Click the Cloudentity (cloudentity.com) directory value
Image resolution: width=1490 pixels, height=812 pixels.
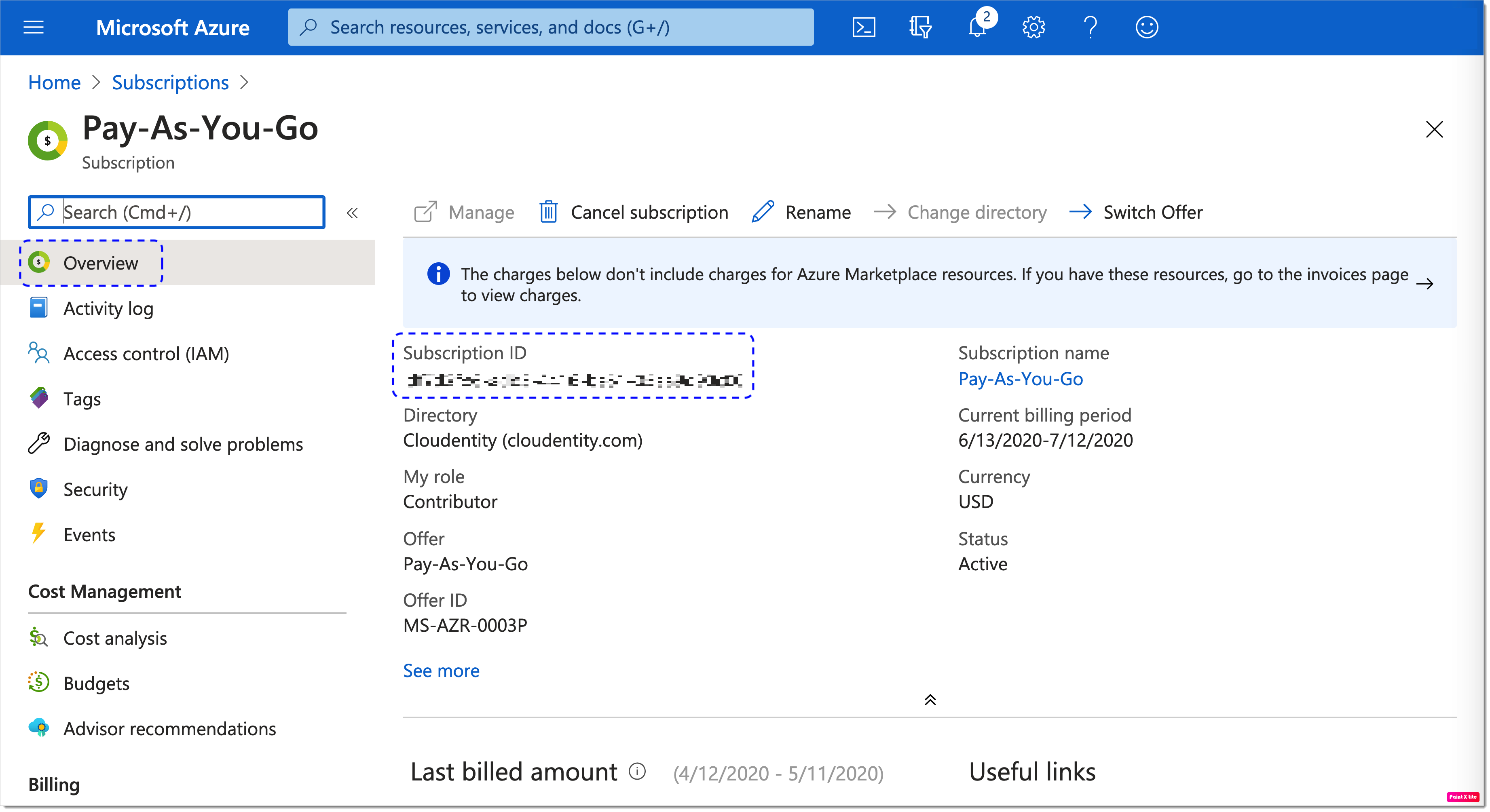click(x=522, y=441)
